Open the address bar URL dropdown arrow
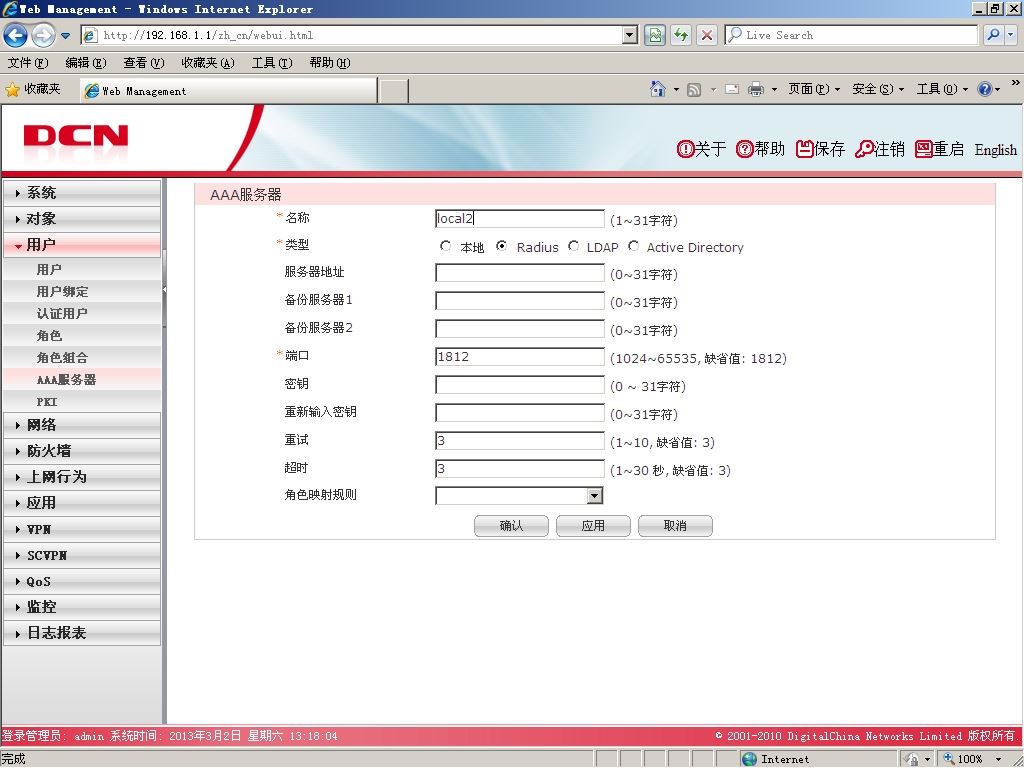 point(630,35)
